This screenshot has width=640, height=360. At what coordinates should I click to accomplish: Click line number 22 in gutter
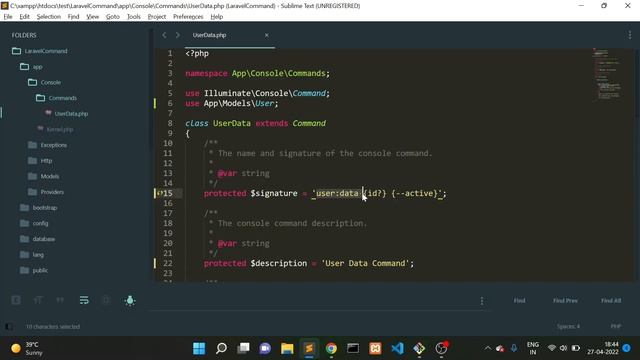point(168,263)
